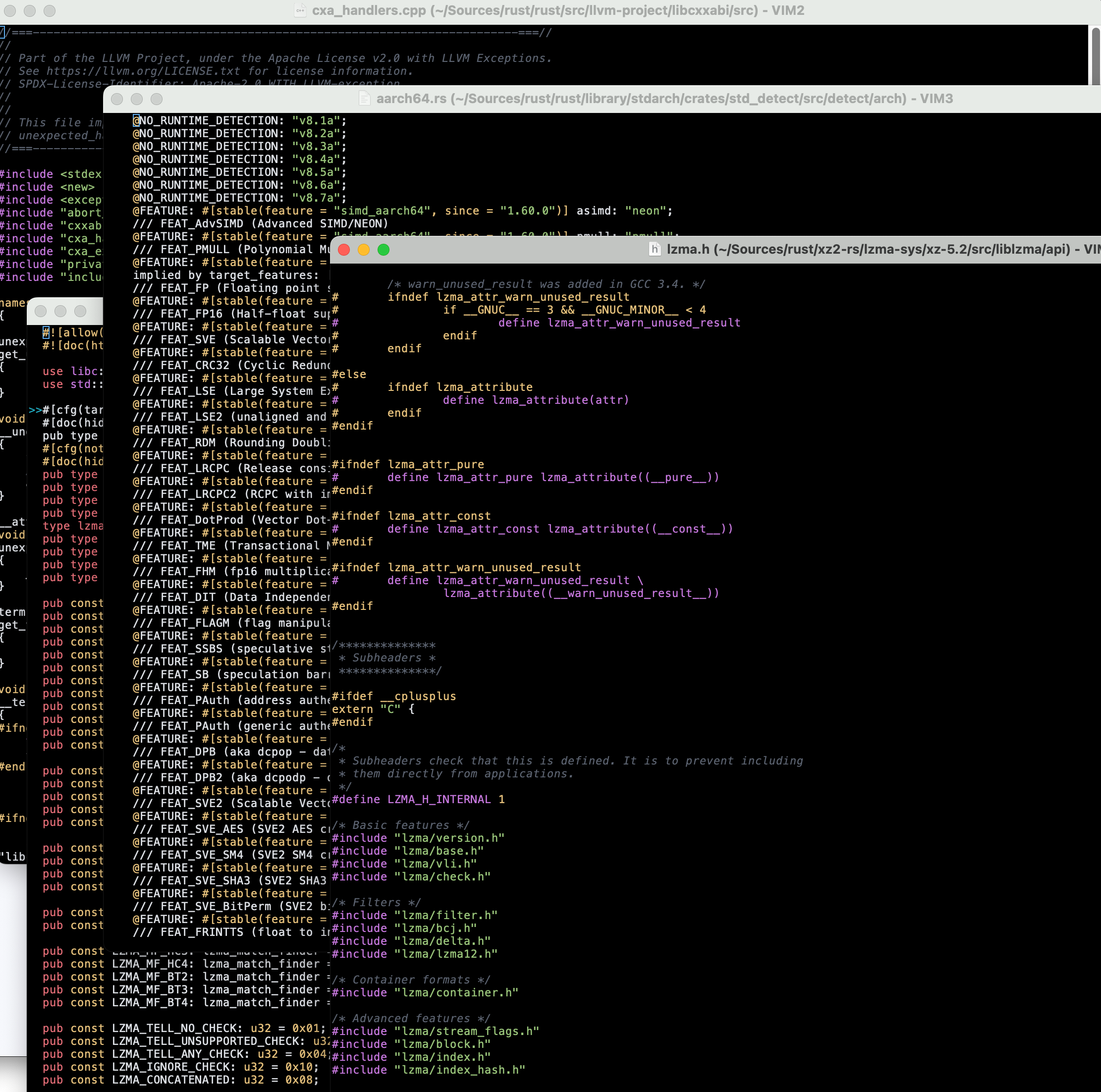Click the cxa_handlers.cpp window scrollbar thumb
Viewport: 1101px width, 1092px height.
(1095, 56)
